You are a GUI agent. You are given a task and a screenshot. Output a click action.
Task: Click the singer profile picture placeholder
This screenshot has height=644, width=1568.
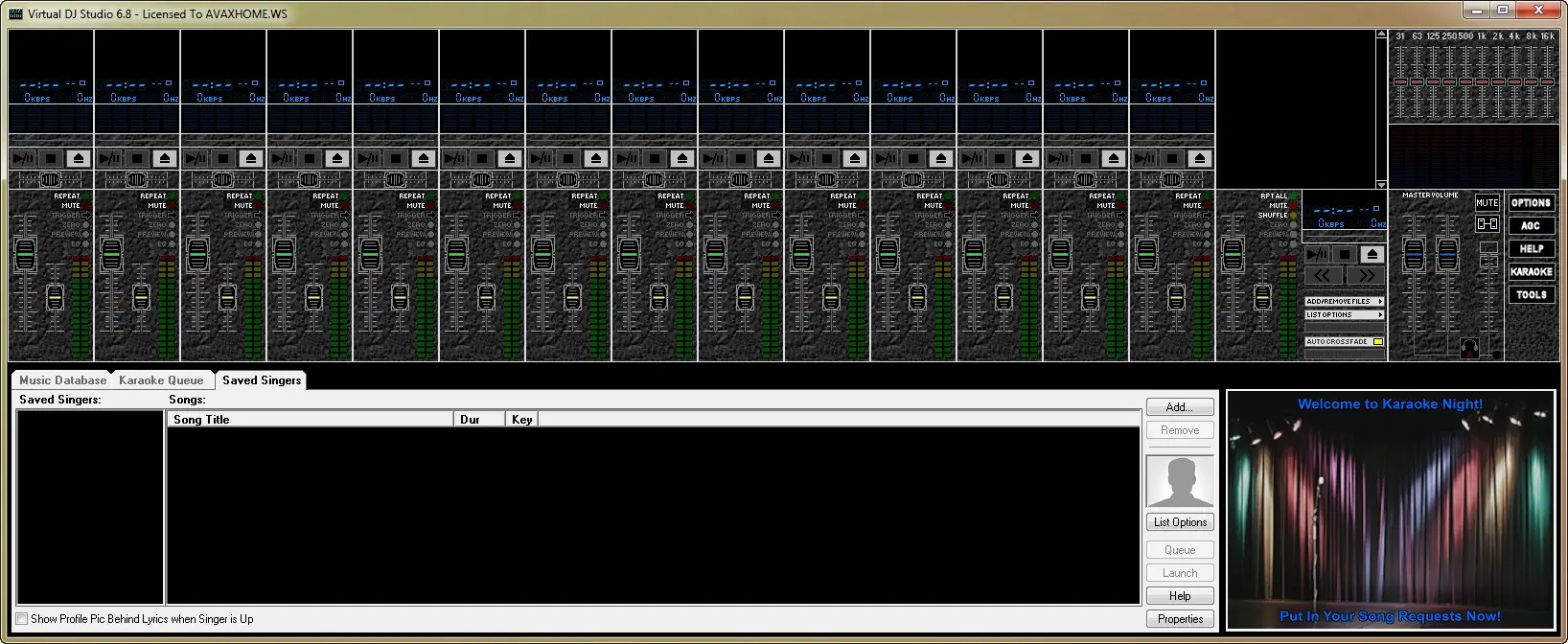click(x=1180, y=481)
